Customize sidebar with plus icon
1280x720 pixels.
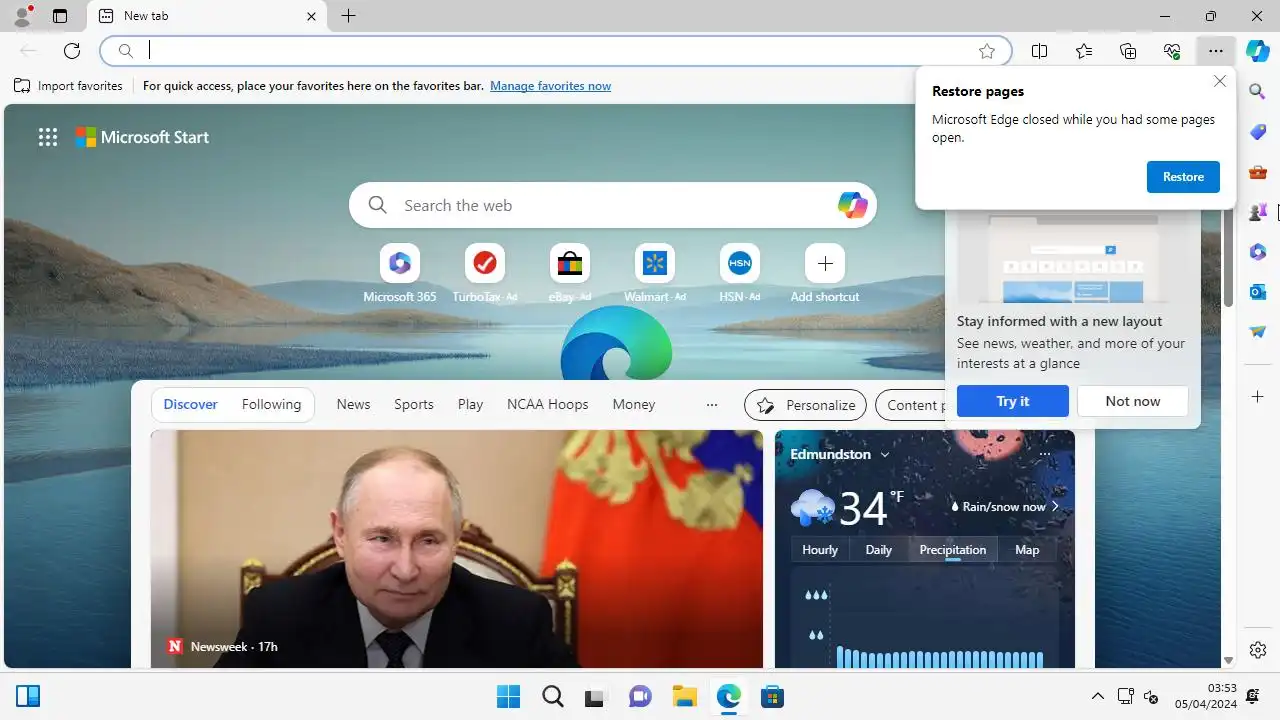tap(1258, 397)
